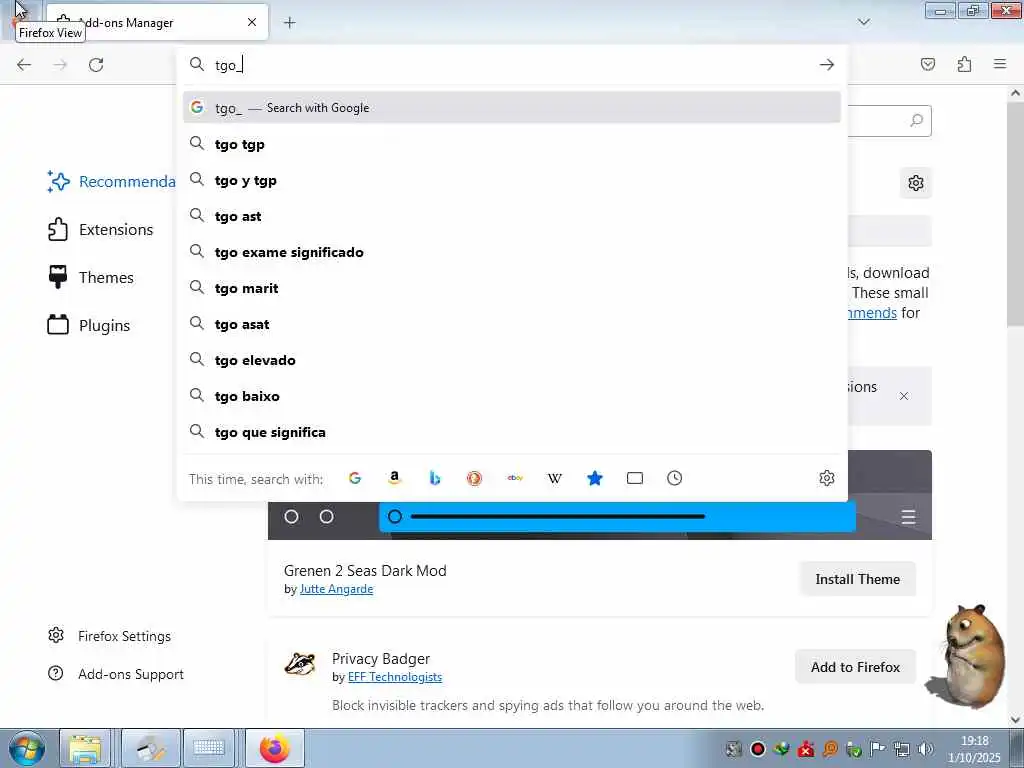Viewport: 1024px width, 768px height.
Task: Open the Extensions puzzle icon in the toolbar
Action: click(x=964, y=64)
